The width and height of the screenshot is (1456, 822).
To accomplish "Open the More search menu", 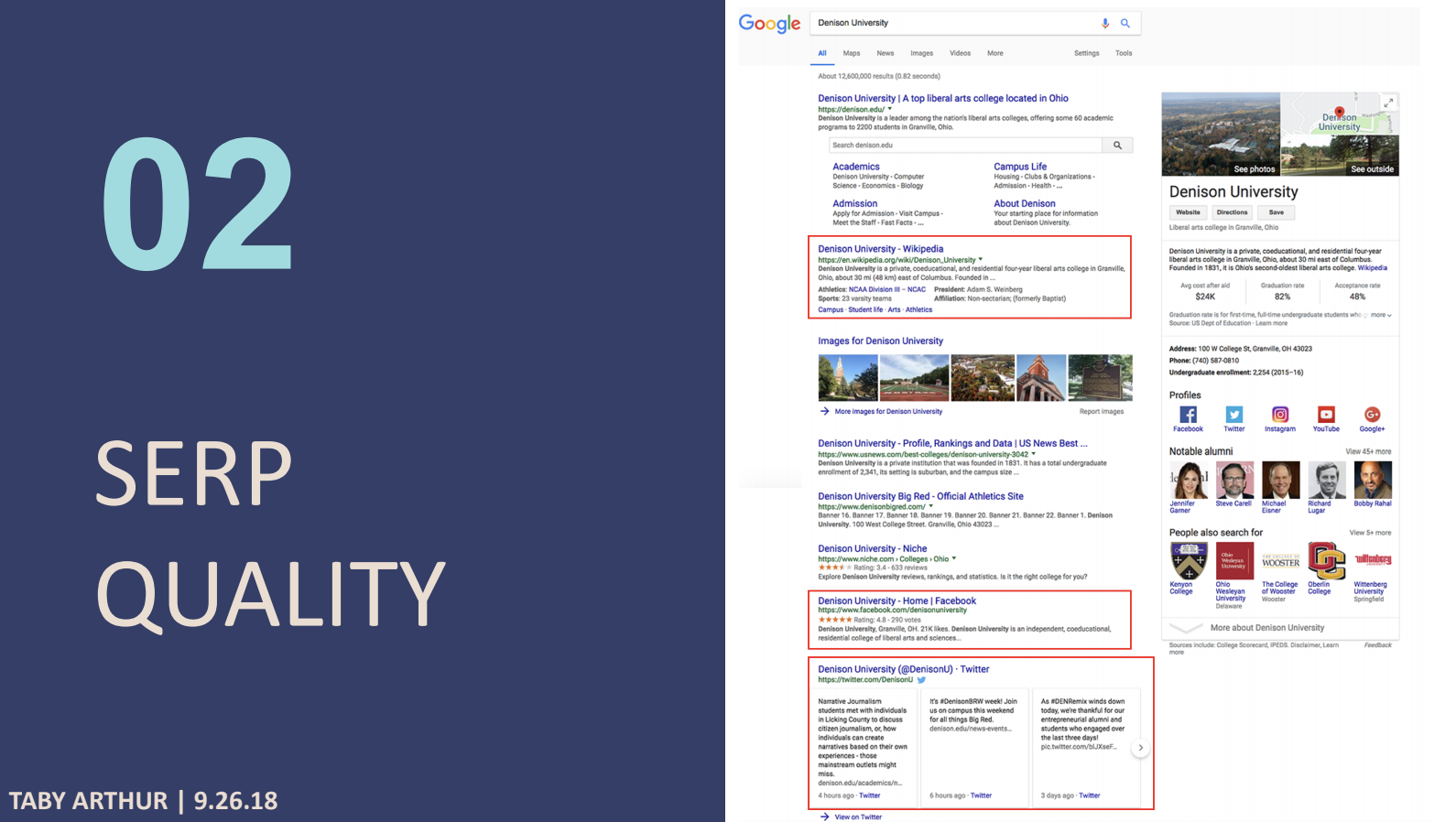I will click(995, 53).
